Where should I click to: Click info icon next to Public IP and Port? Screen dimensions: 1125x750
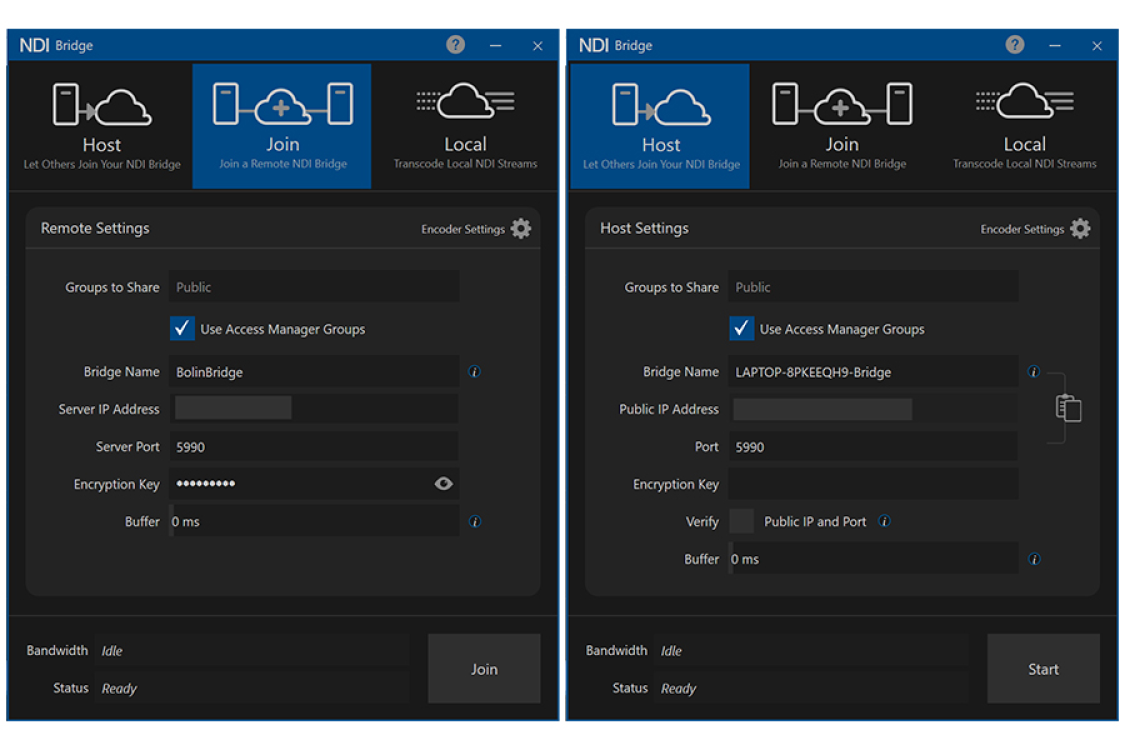coord(884,522)
